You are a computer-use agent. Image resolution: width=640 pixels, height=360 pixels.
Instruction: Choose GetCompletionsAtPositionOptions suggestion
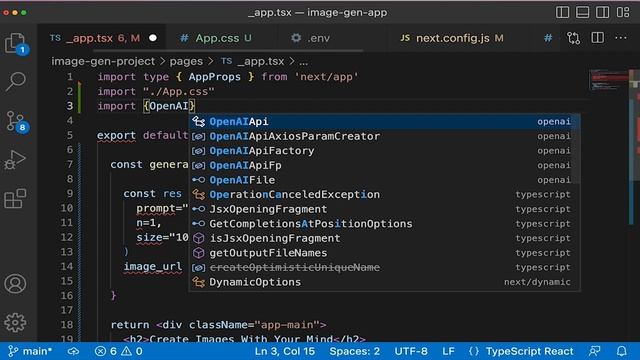tap(384, 224)
